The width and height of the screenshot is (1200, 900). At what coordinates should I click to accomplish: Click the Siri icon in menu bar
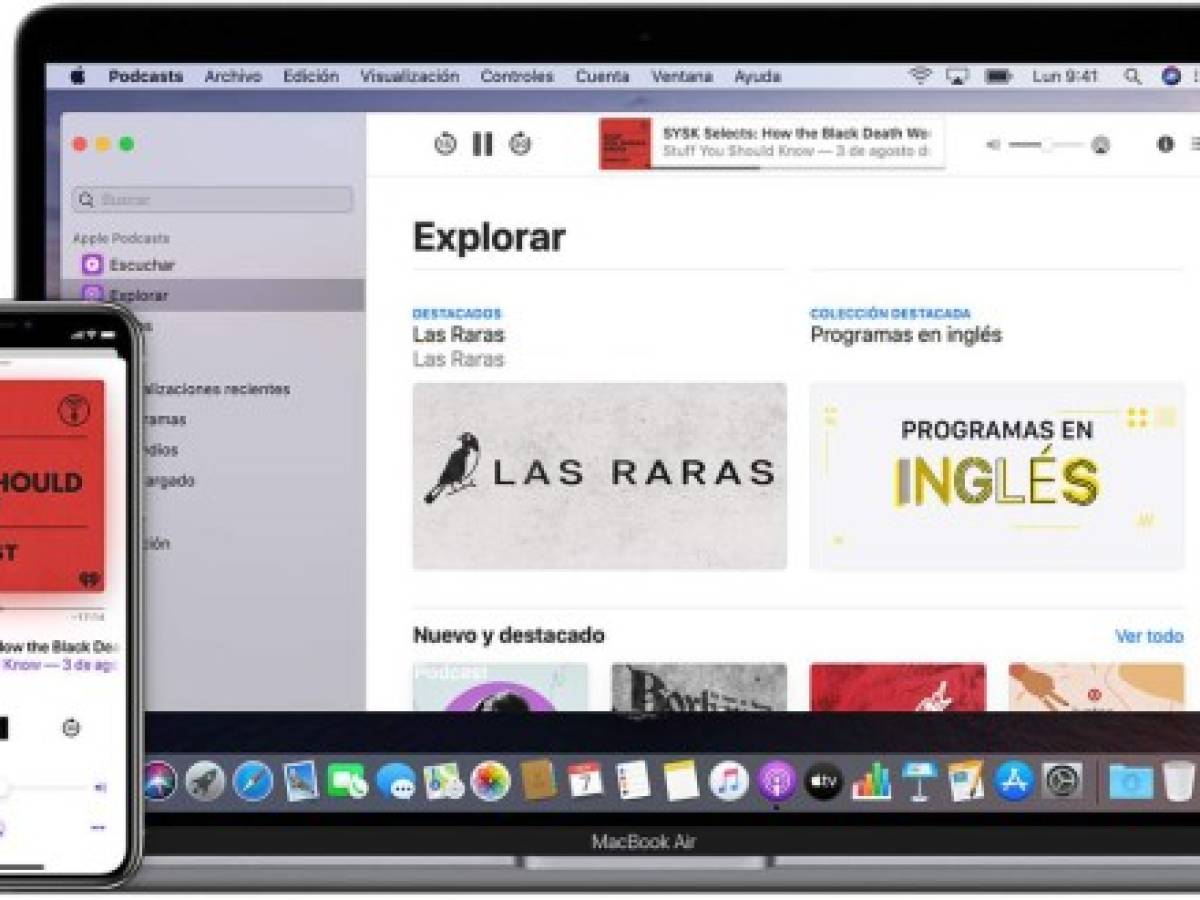pos(1171,76)
